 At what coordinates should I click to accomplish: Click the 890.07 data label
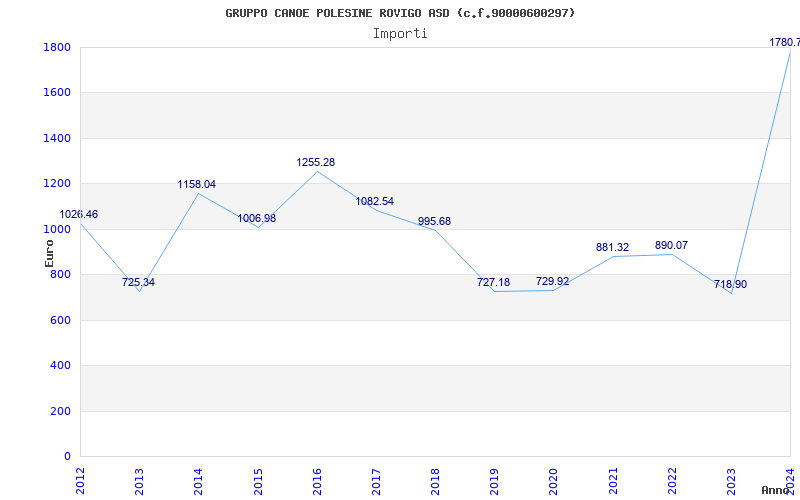[x=671, y=245]
